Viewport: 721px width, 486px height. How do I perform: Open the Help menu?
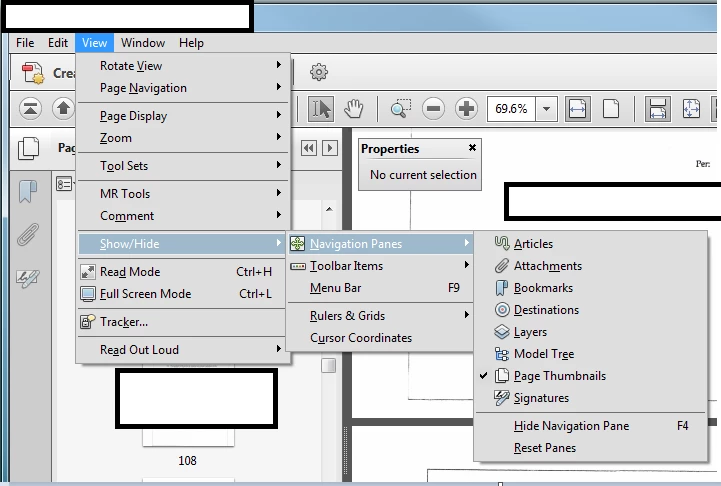[x=191, y=43]
